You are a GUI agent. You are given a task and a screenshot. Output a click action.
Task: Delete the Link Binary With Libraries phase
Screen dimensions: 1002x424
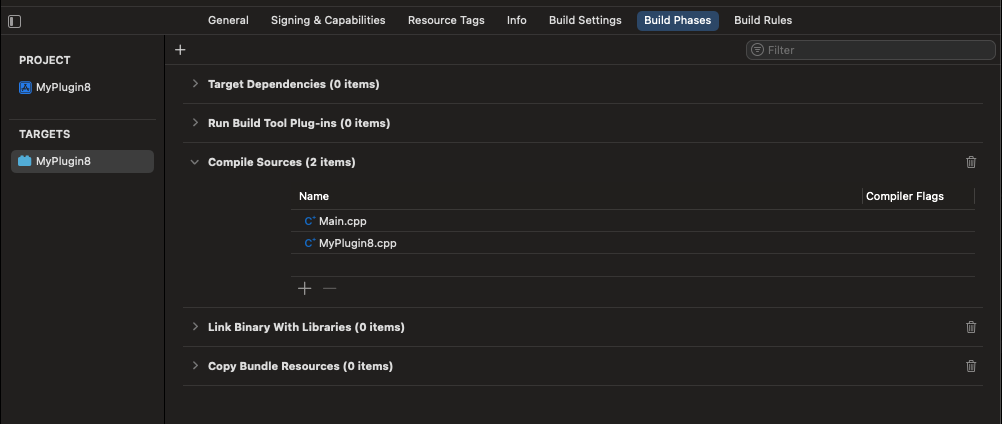(x=971, y=327)
